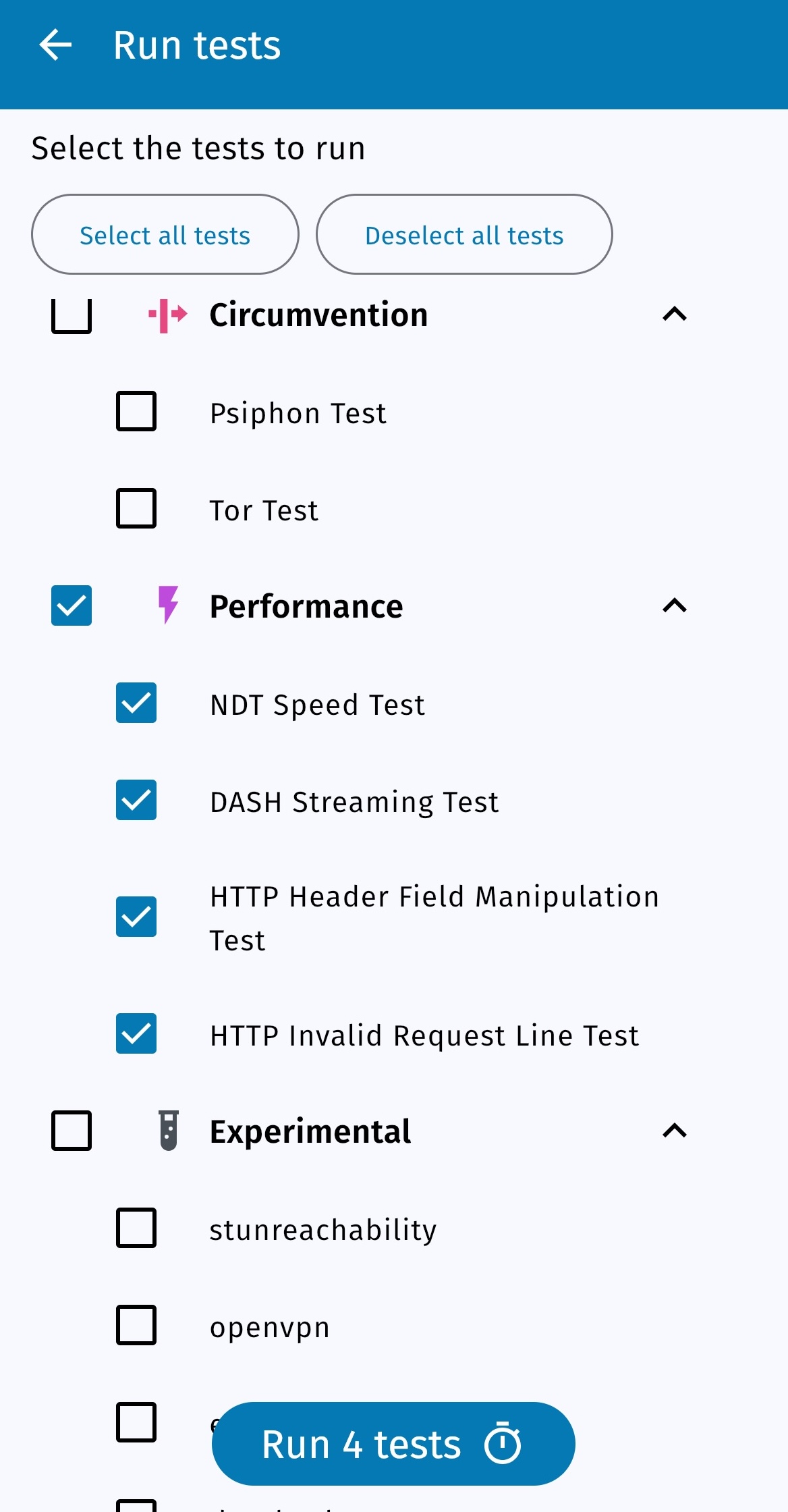This screenshot has width=788, height=1512.
Task: Deselect the DASH Streaming Test checkbox
Action: coord(136,800)
